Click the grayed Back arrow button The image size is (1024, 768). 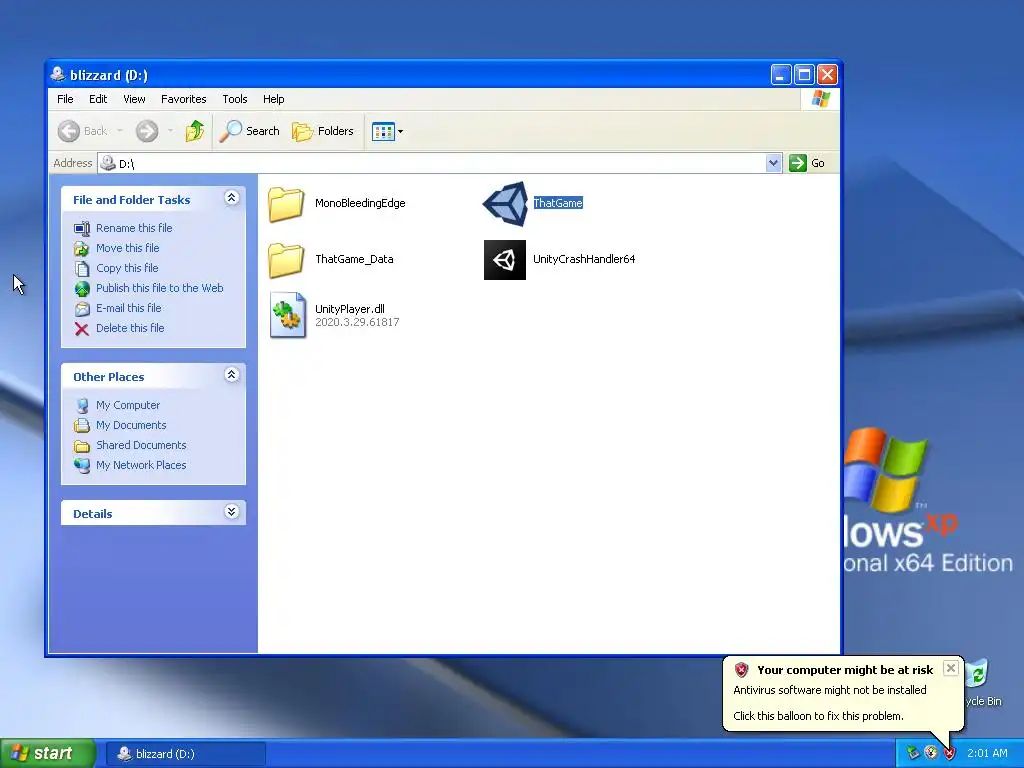coord(69,131)
